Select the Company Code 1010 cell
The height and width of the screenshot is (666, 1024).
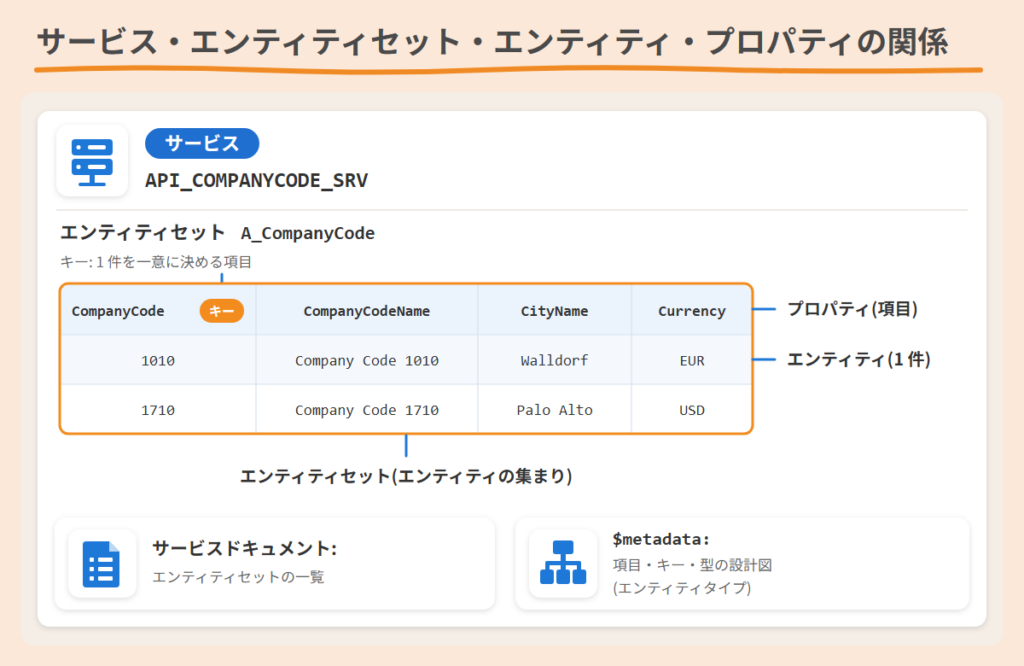click(x=366, y=360)
